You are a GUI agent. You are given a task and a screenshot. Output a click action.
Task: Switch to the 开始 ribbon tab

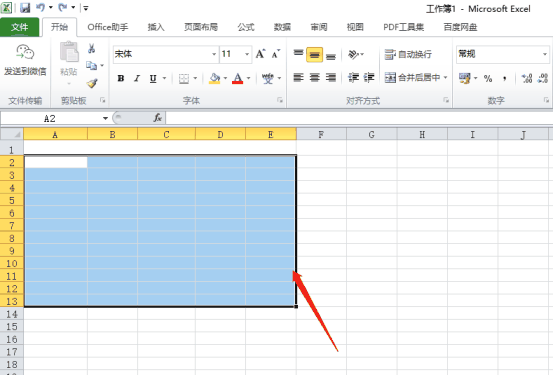59,27
